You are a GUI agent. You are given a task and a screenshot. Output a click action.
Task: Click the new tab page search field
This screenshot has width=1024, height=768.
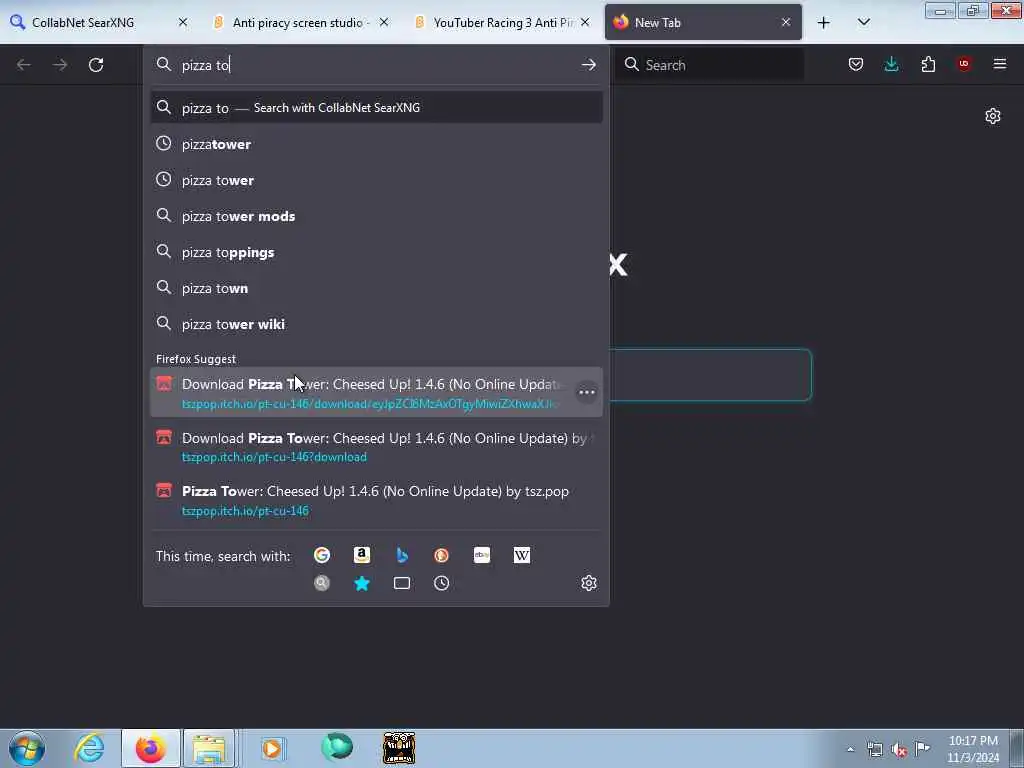coord(711,375)
